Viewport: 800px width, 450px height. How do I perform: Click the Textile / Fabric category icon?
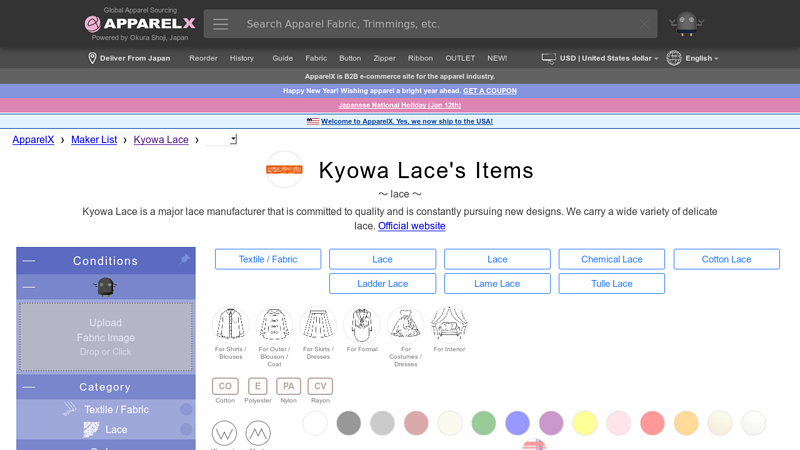[x=70, y=409]
